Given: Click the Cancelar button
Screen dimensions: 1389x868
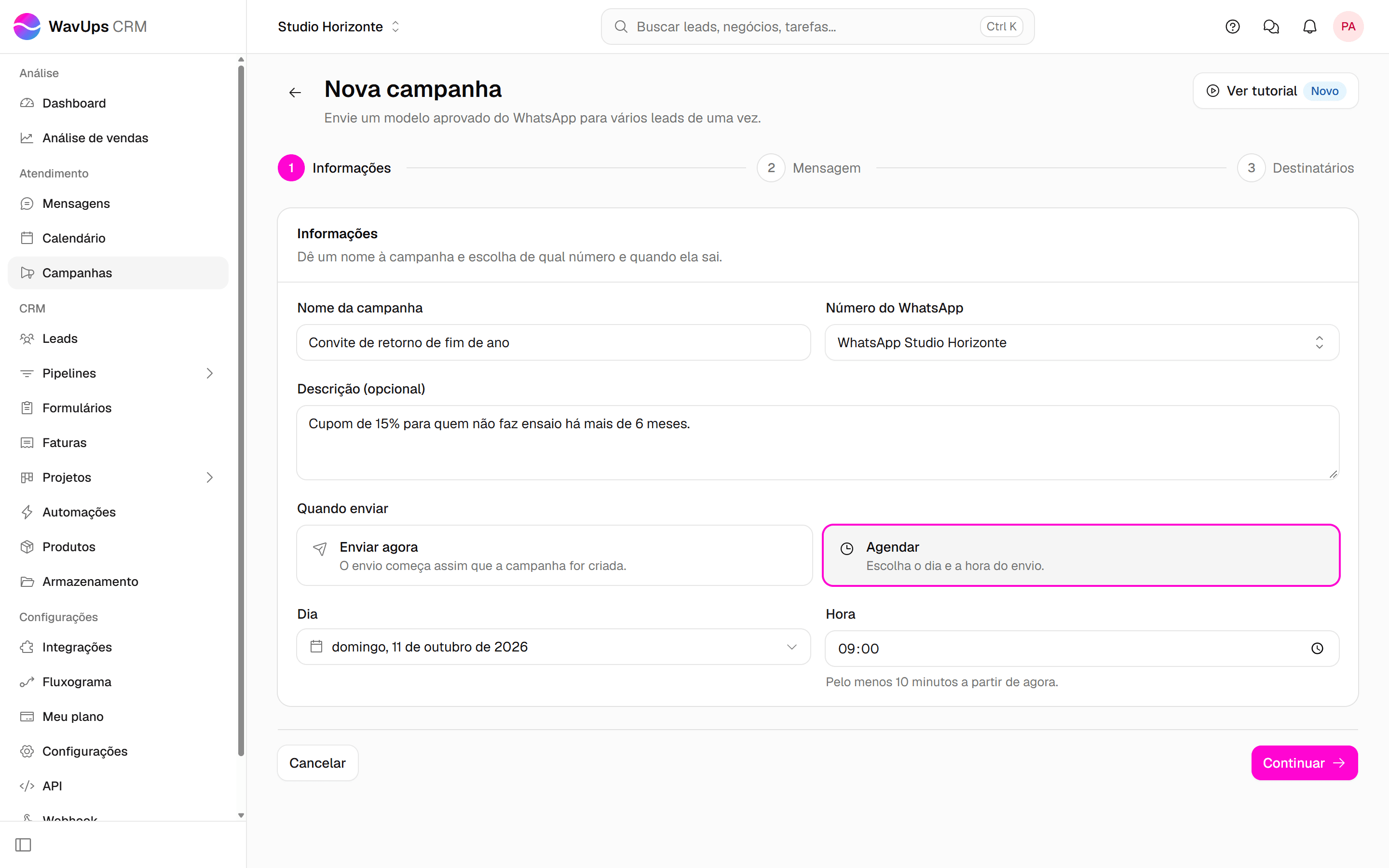Looking at the screenshot, I should coord(317,763).
